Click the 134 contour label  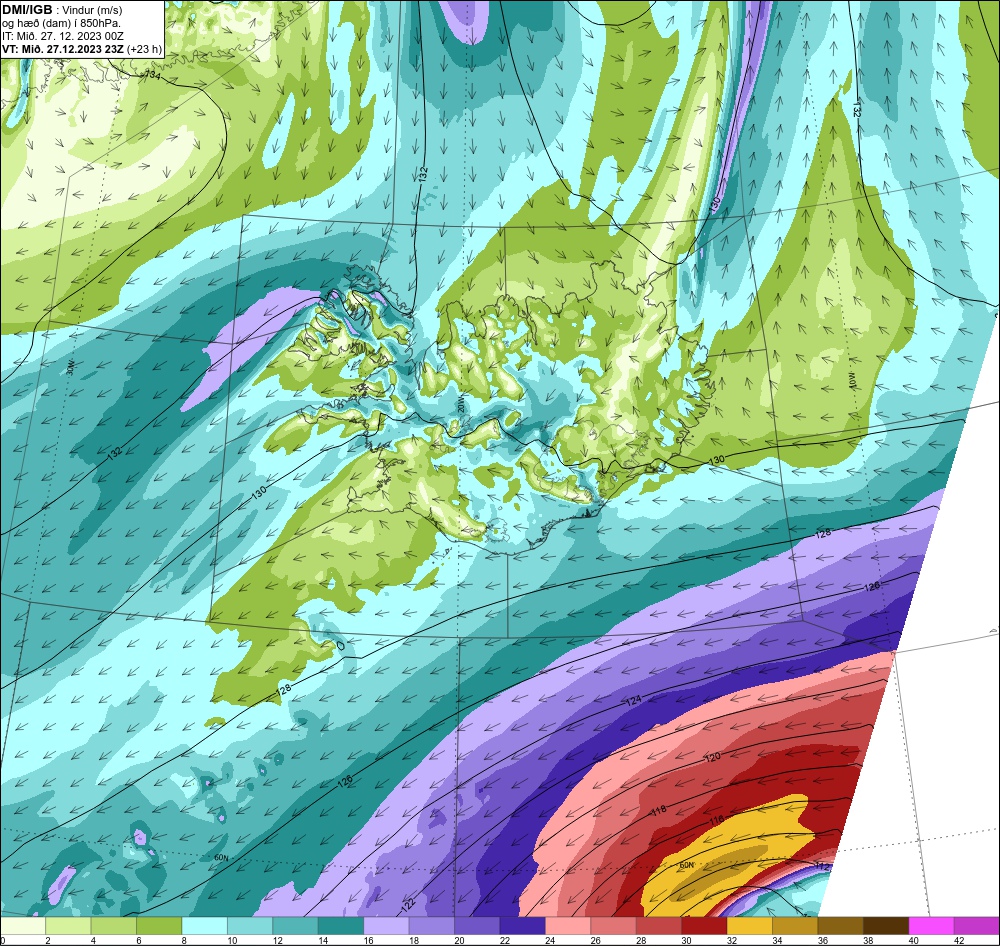point(153,75)
